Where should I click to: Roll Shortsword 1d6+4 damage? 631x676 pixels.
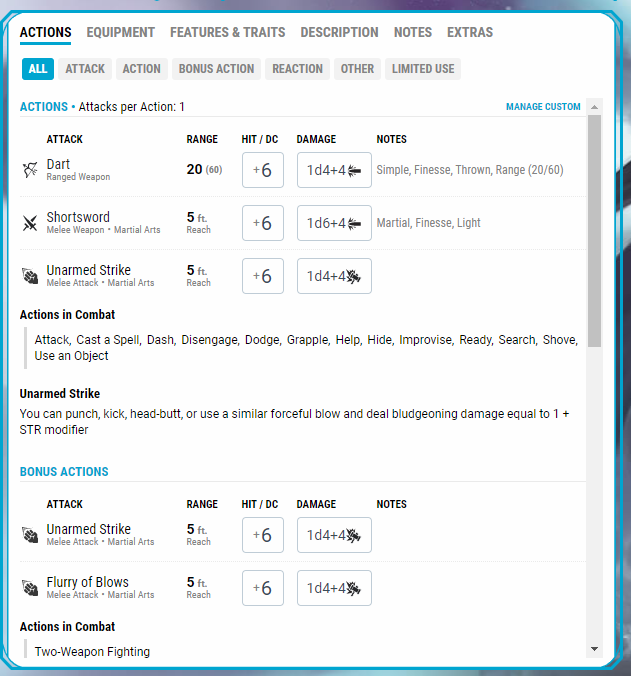coord(334,223)
